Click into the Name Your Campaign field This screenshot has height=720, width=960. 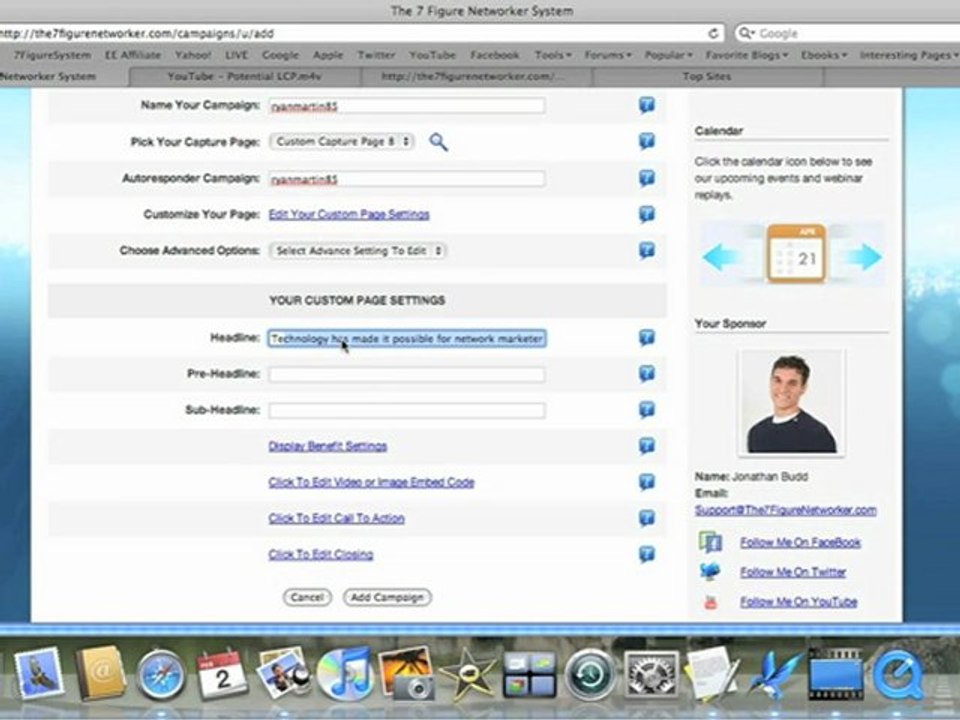(x=407, y=106)
